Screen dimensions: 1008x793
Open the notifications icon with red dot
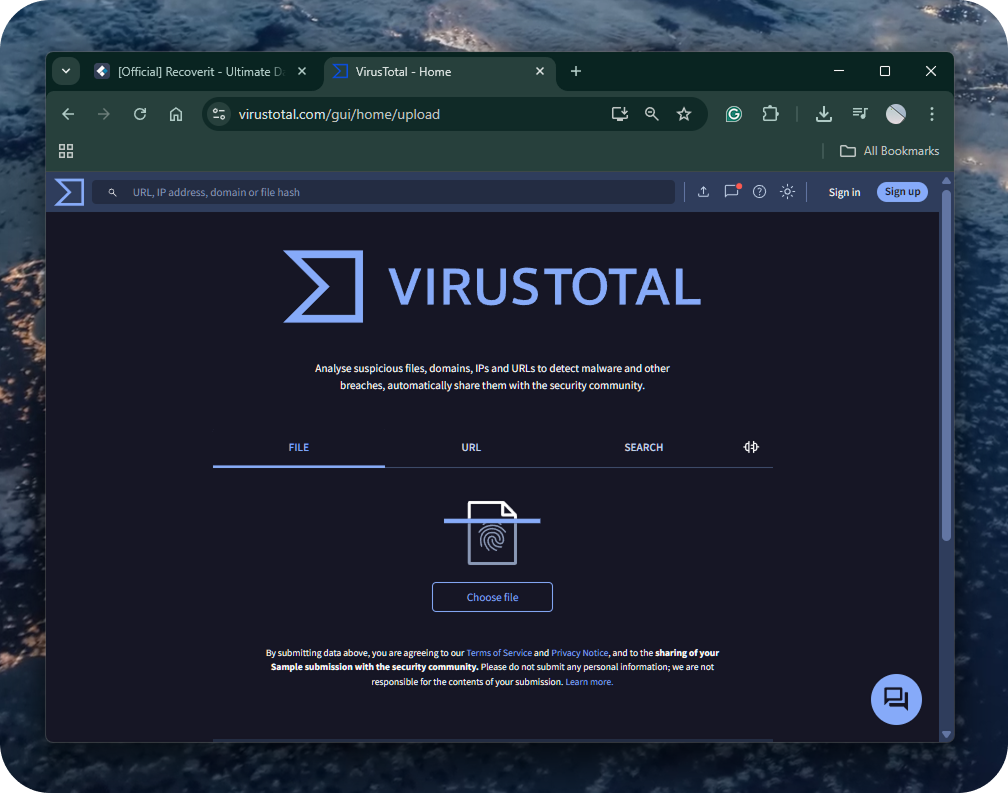click(x=732, y=192)
